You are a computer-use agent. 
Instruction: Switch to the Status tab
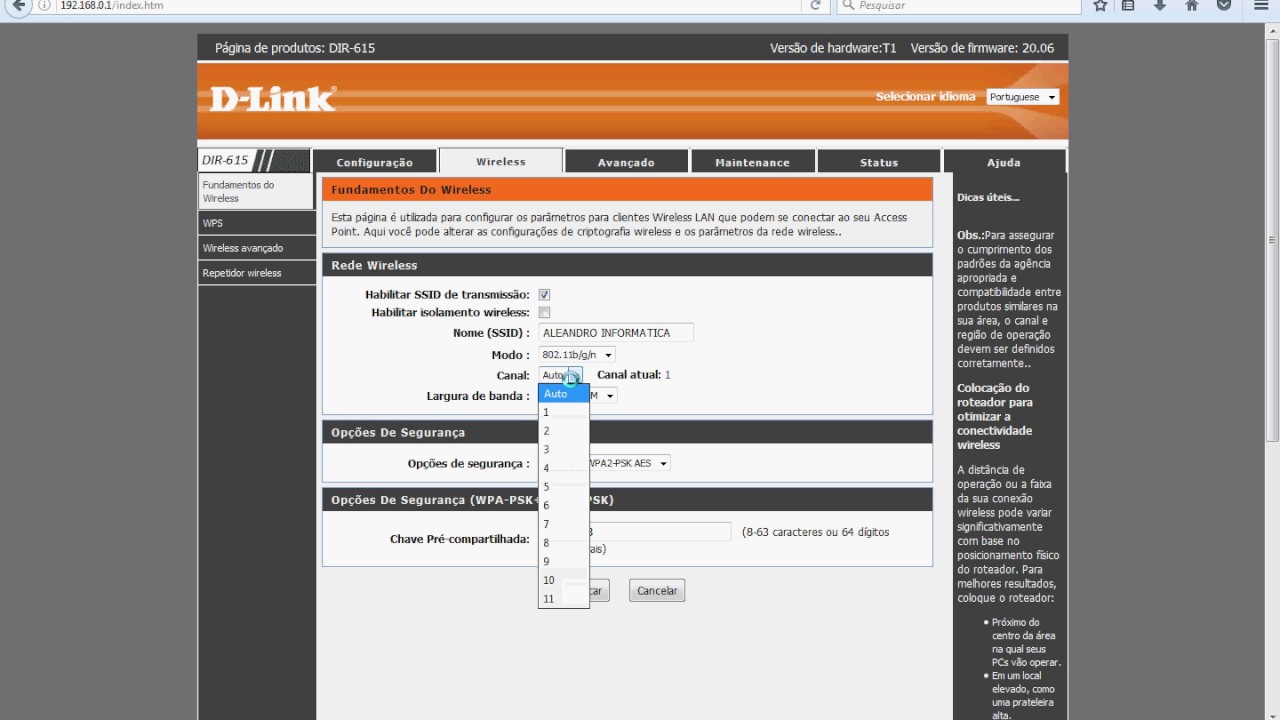coord(879,162)
